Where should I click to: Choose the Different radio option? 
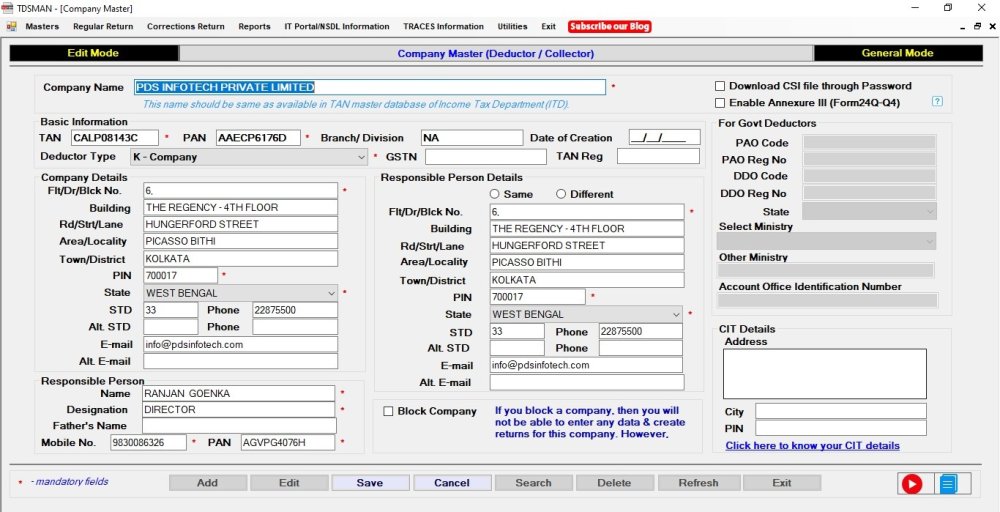561,194
